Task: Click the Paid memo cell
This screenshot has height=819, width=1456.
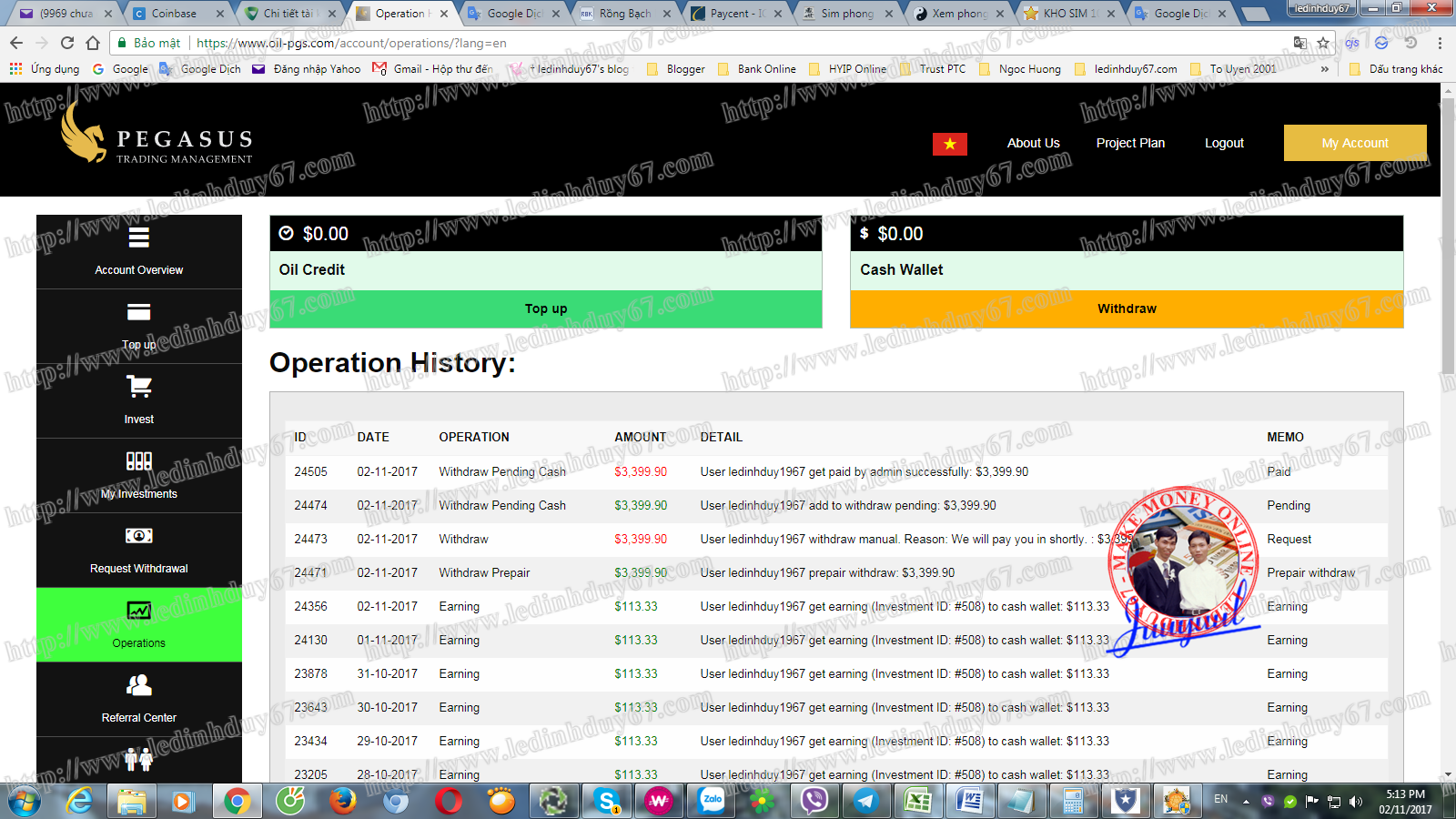Action: pyautogui.click(x=1279, y=471)
